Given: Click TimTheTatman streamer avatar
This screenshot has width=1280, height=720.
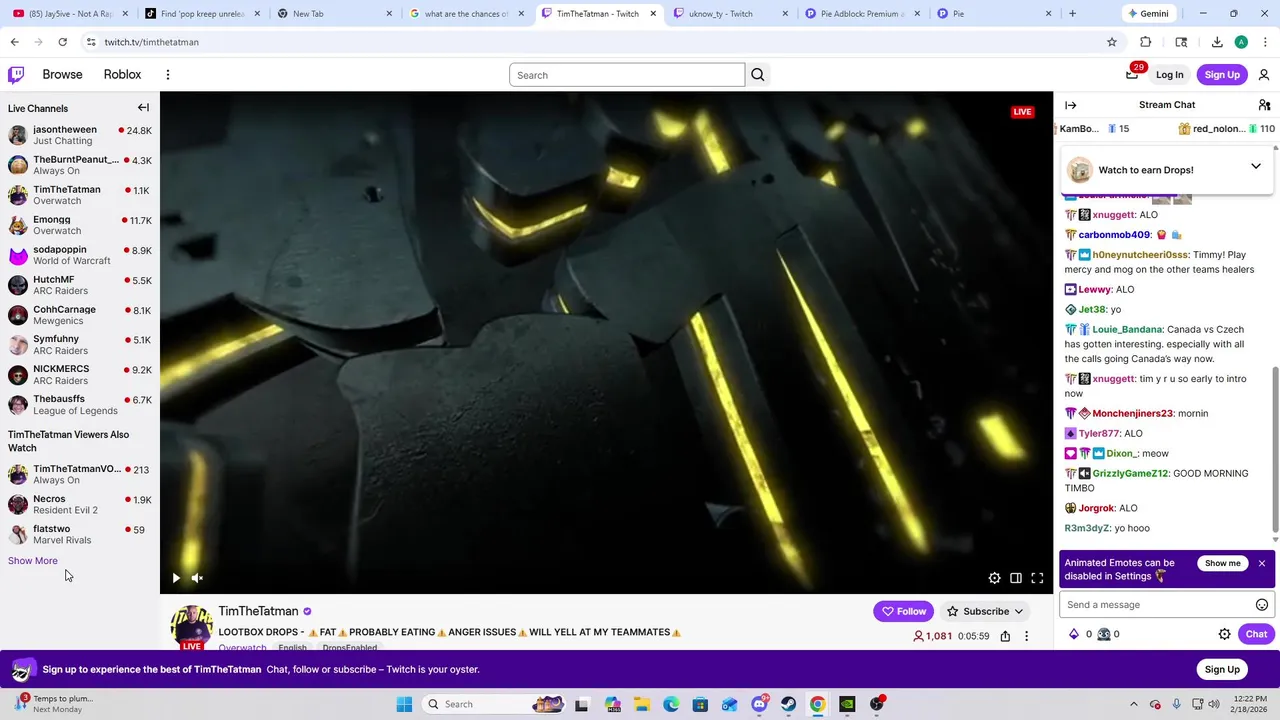Looking at the screenshot, I should coord(191,626).
